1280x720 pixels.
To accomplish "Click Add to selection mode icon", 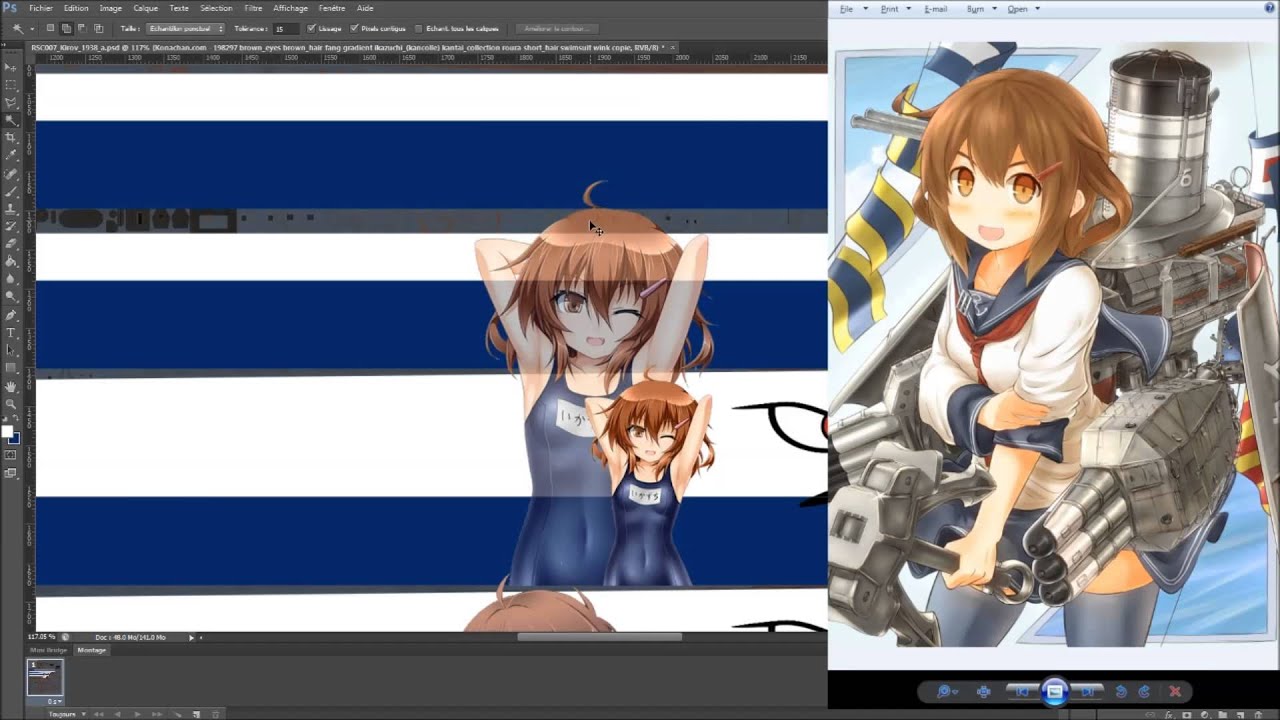I will point(66,28).
